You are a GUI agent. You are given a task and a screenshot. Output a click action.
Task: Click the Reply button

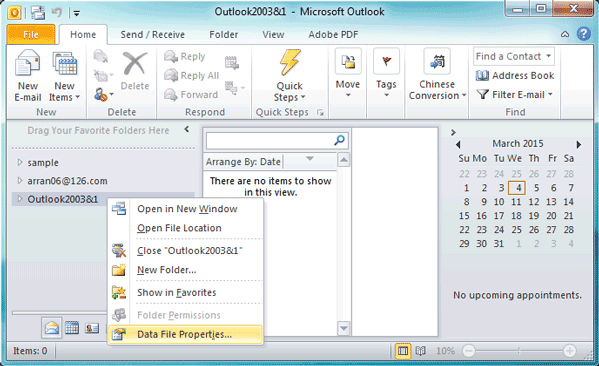185,57
